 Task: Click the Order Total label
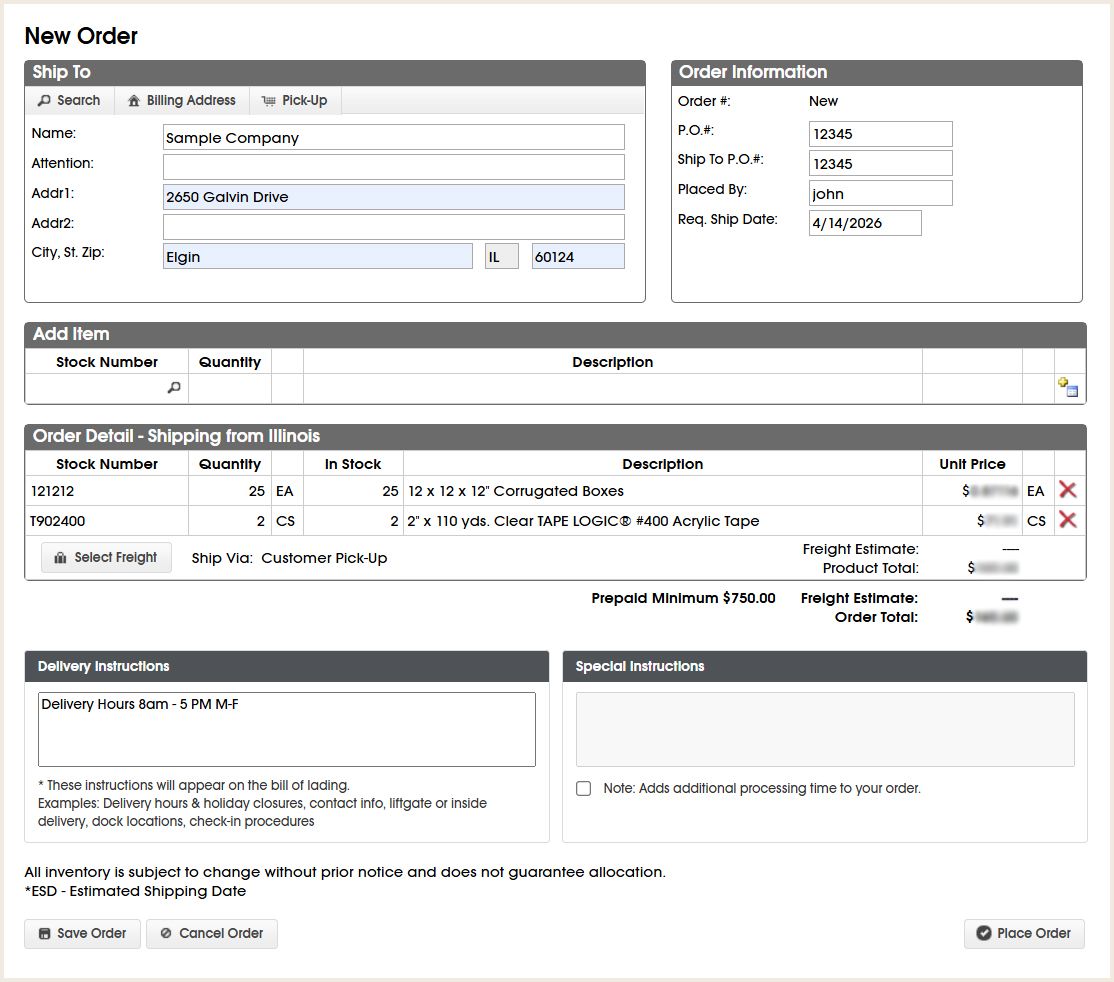tap(876, 617)
